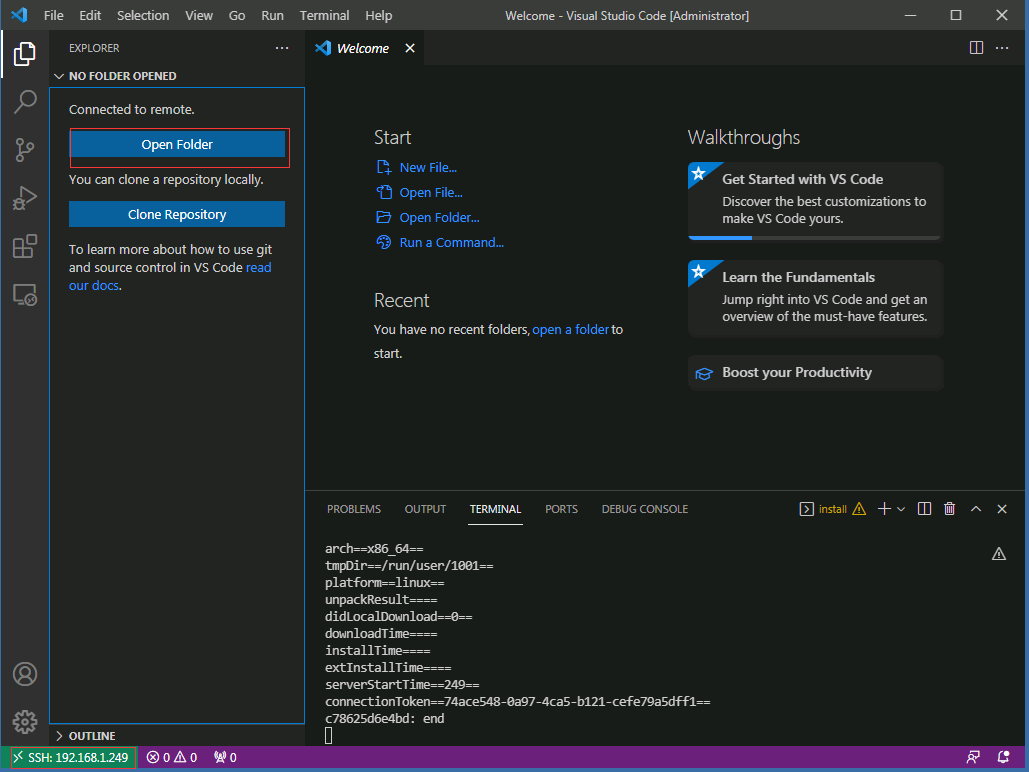Open notifications bell in status bar

click(x=1003, y=758)
